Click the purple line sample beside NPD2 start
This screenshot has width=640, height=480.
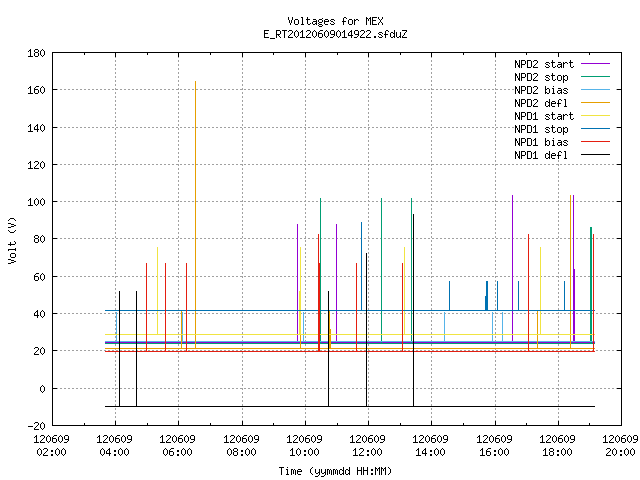coord(596,64)
